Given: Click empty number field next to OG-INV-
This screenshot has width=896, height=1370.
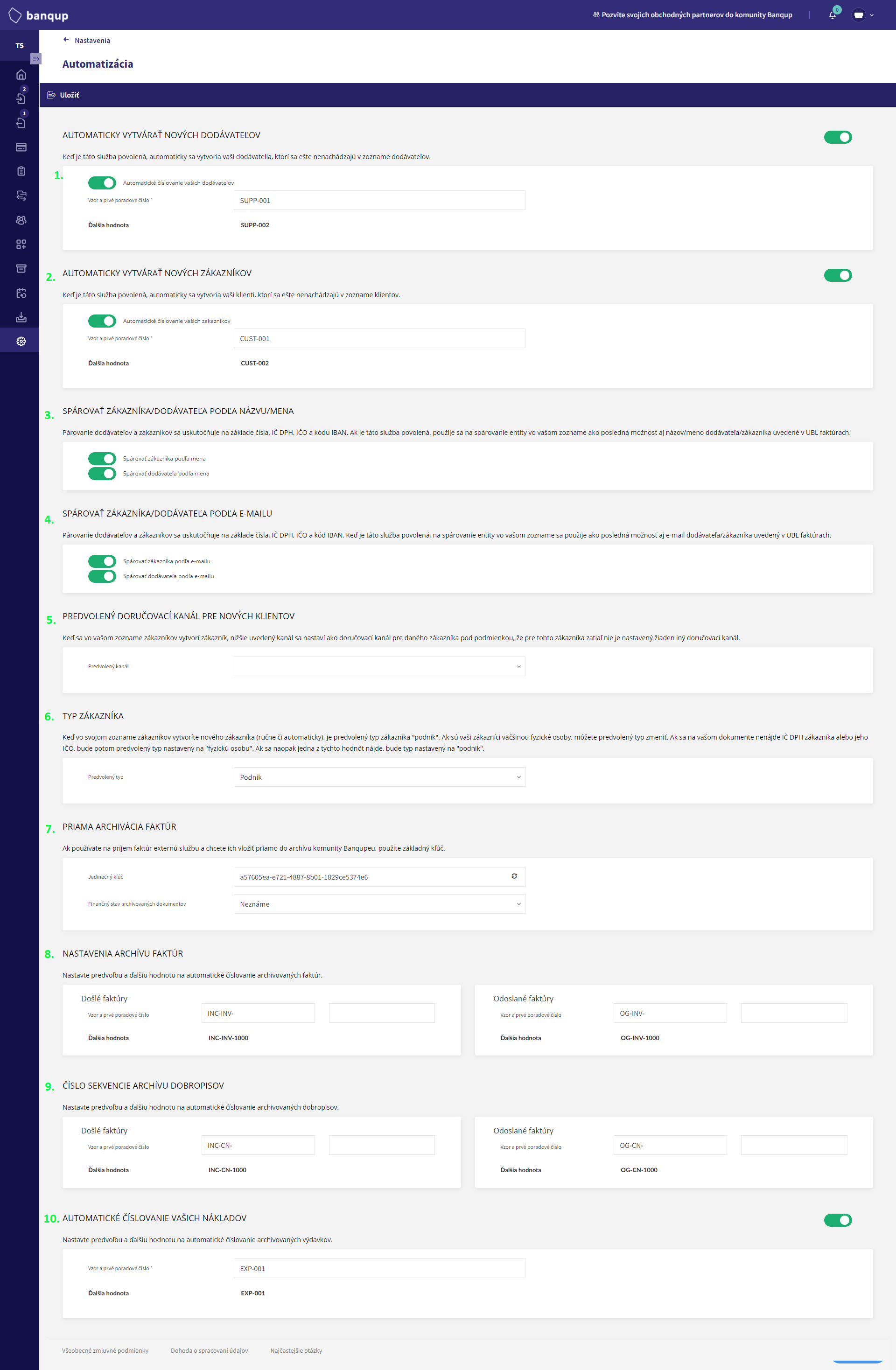Looking at the screenshot, I should [794, 1014].
